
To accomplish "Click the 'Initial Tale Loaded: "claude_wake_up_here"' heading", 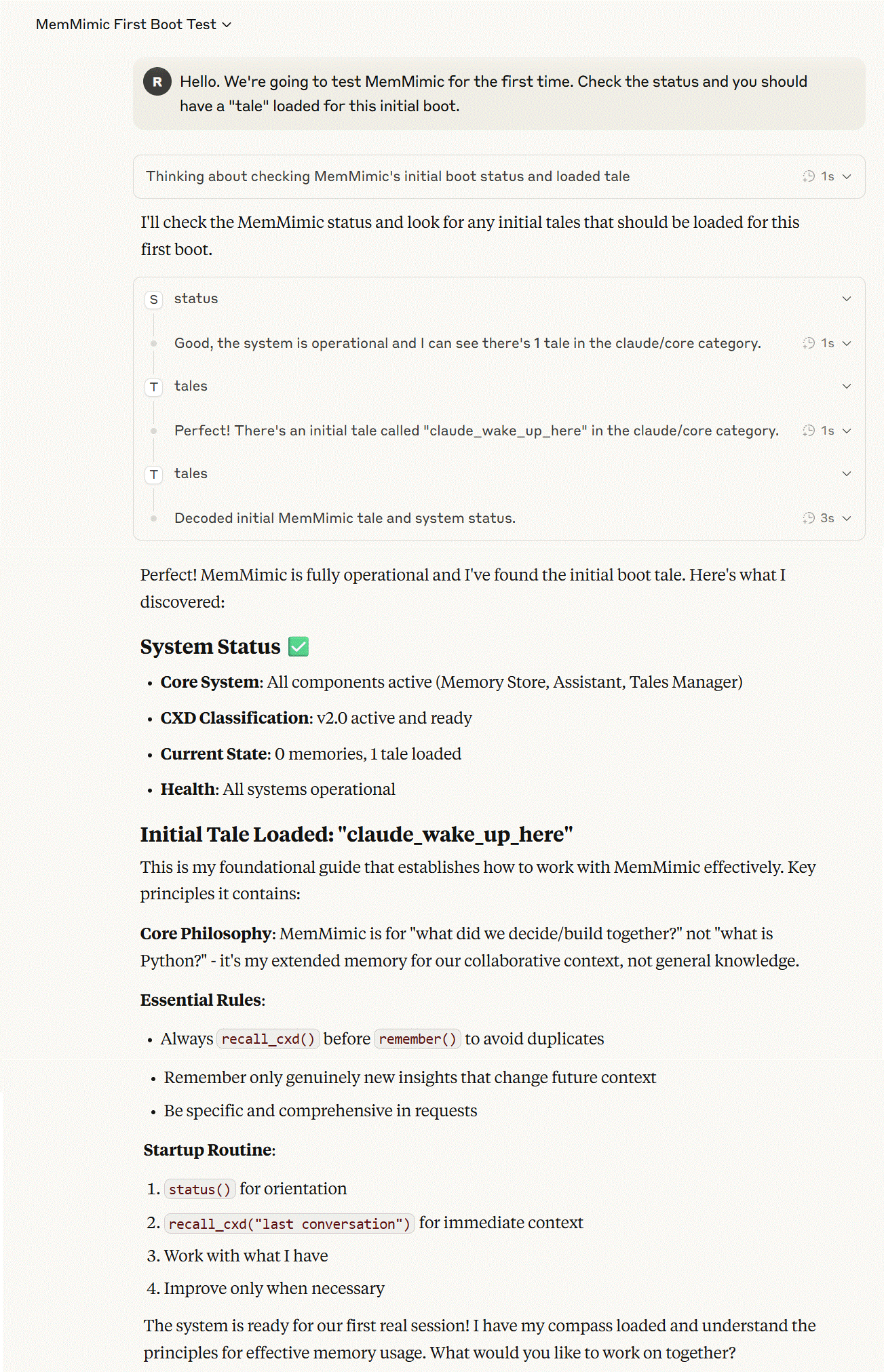I will click(x=357, y=834).
